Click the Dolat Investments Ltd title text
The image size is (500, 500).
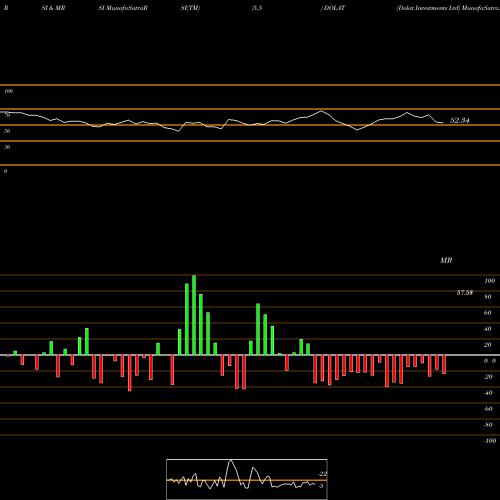428,8
